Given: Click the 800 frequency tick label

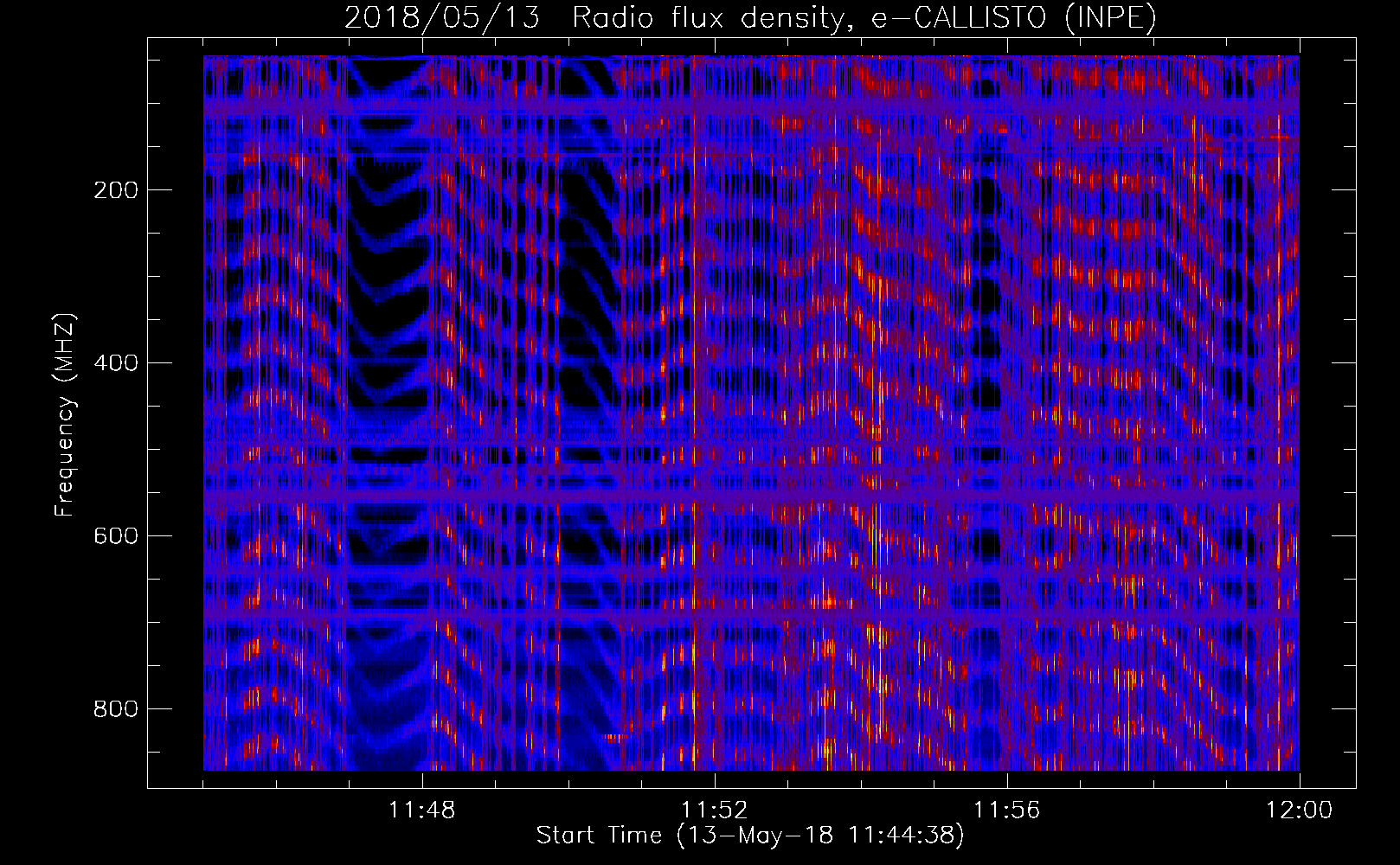Looking at the screenshot, I should coord(116,709).
